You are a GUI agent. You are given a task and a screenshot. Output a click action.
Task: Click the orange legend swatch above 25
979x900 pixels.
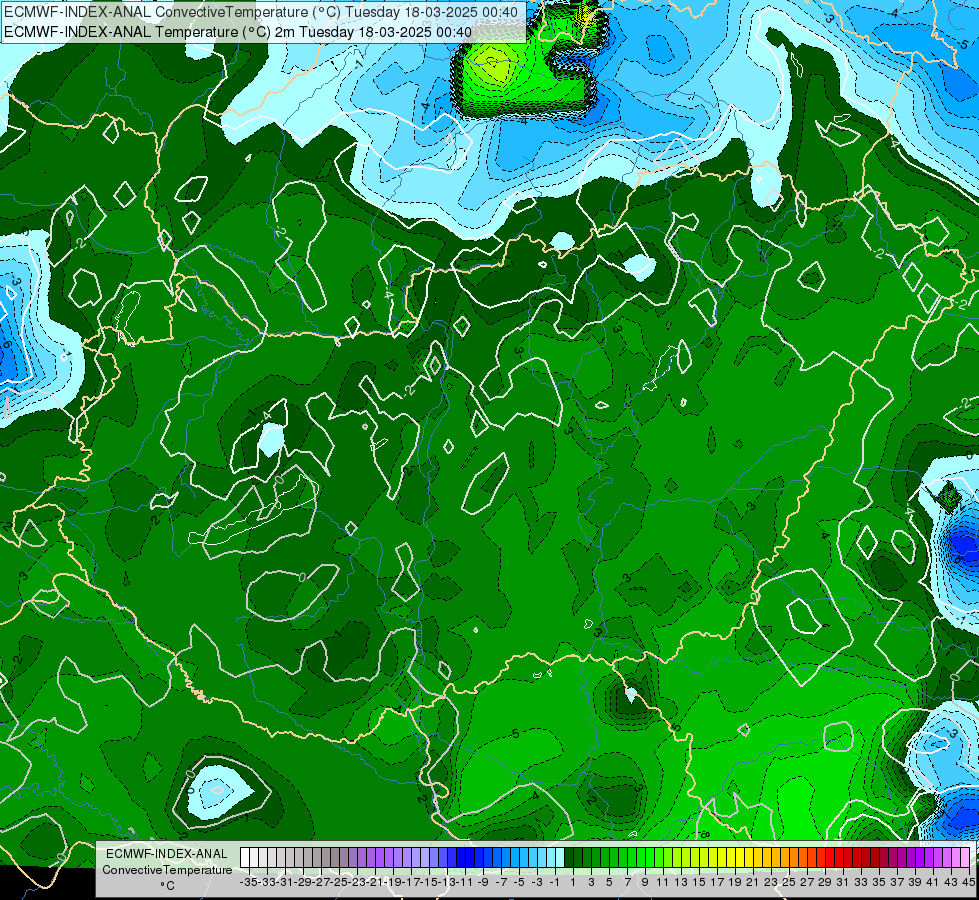pyautogui.click(x=785, y=857)
